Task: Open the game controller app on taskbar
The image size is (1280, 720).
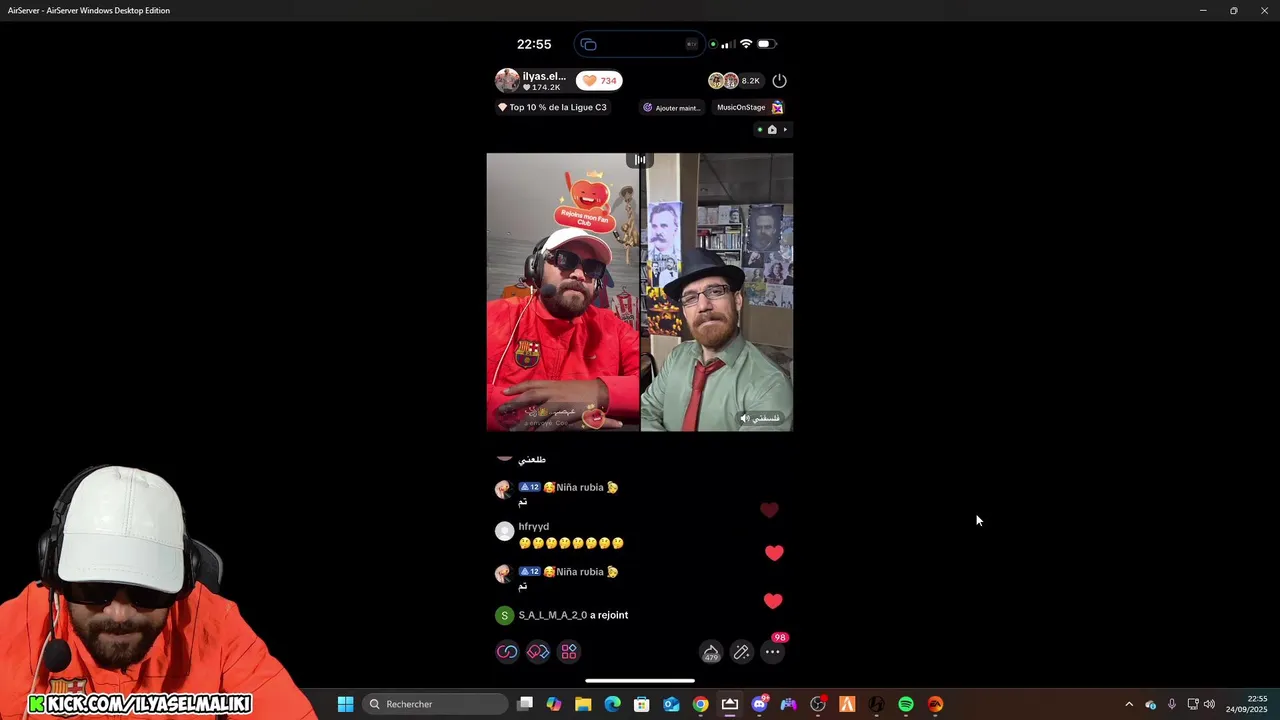Action: pyautogui.click(x=789, y=704)
